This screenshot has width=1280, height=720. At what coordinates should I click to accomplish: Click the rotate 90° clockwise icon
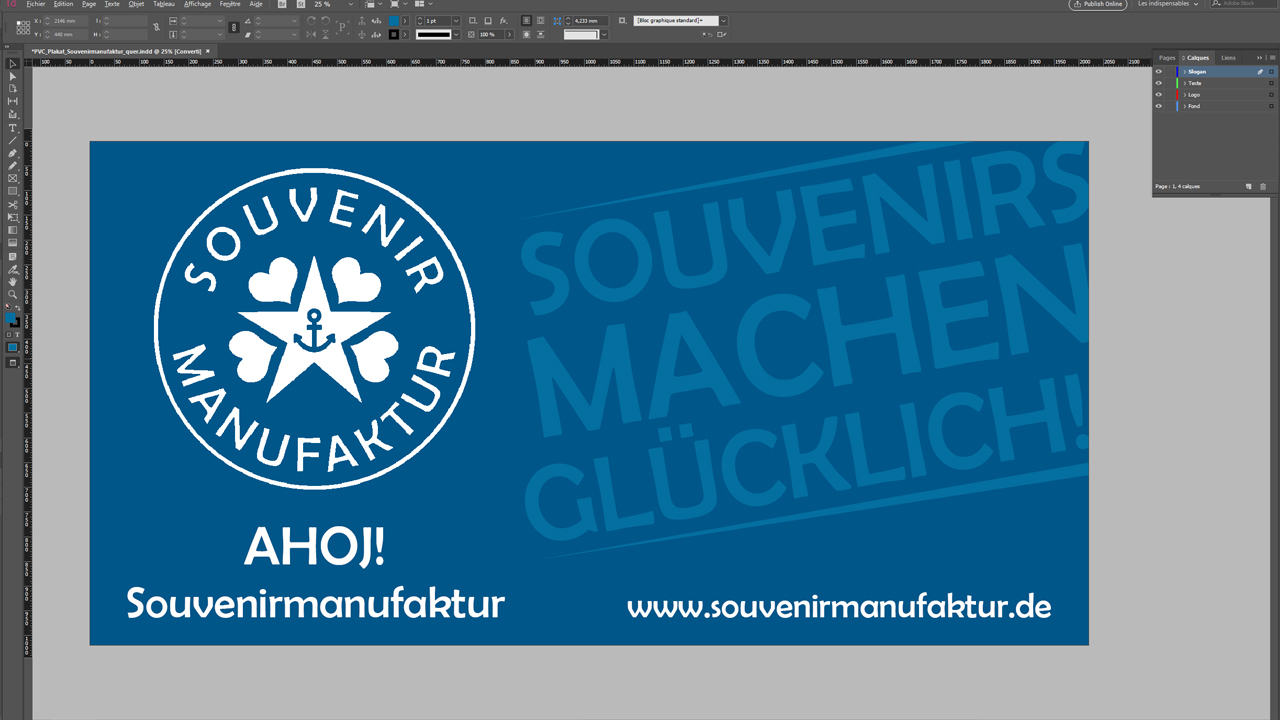(311, 21)
